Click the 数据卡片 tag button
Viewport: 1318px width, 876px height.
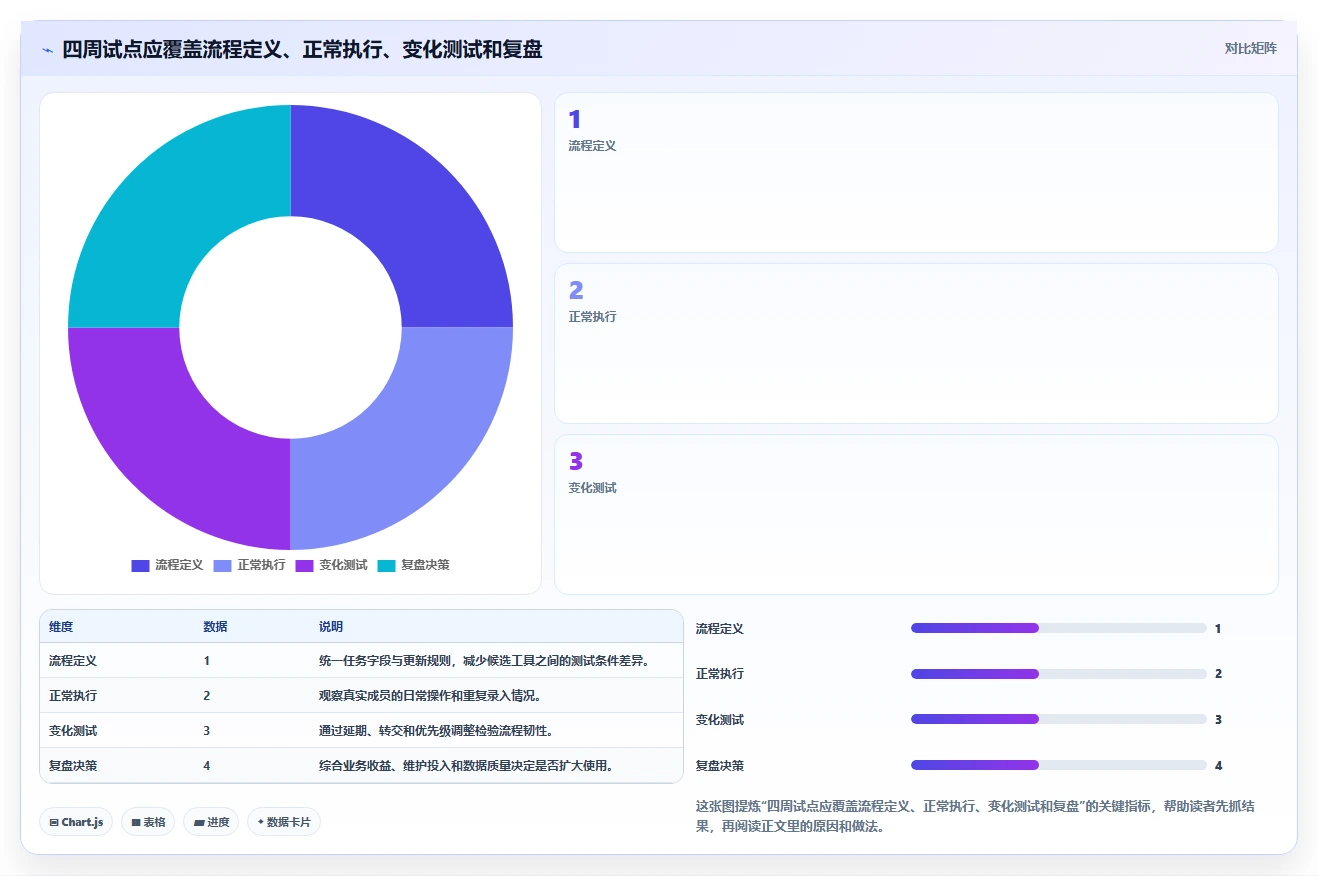[x=284, y=822]
